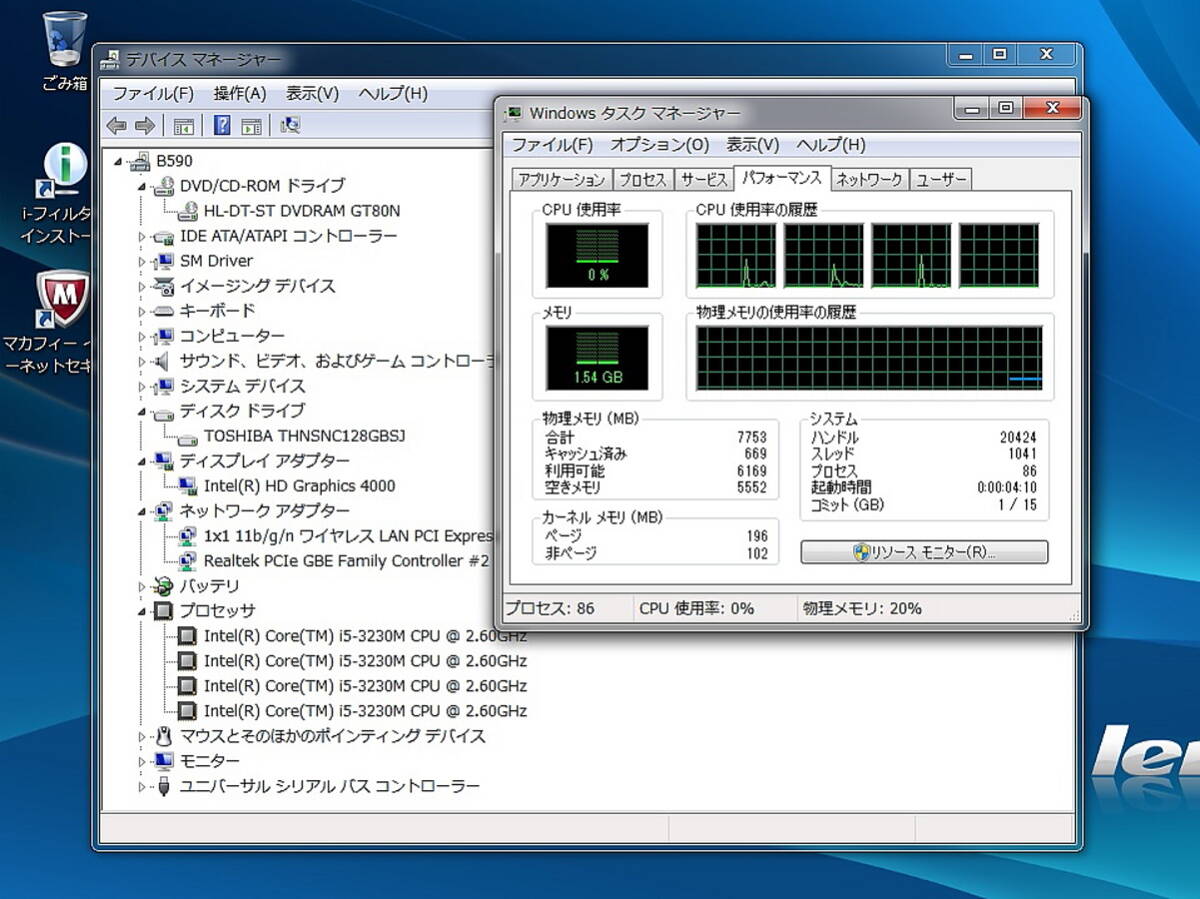Select the サウンド、ビデオ、およびゲーム コントローラー row

coord(325,361)
